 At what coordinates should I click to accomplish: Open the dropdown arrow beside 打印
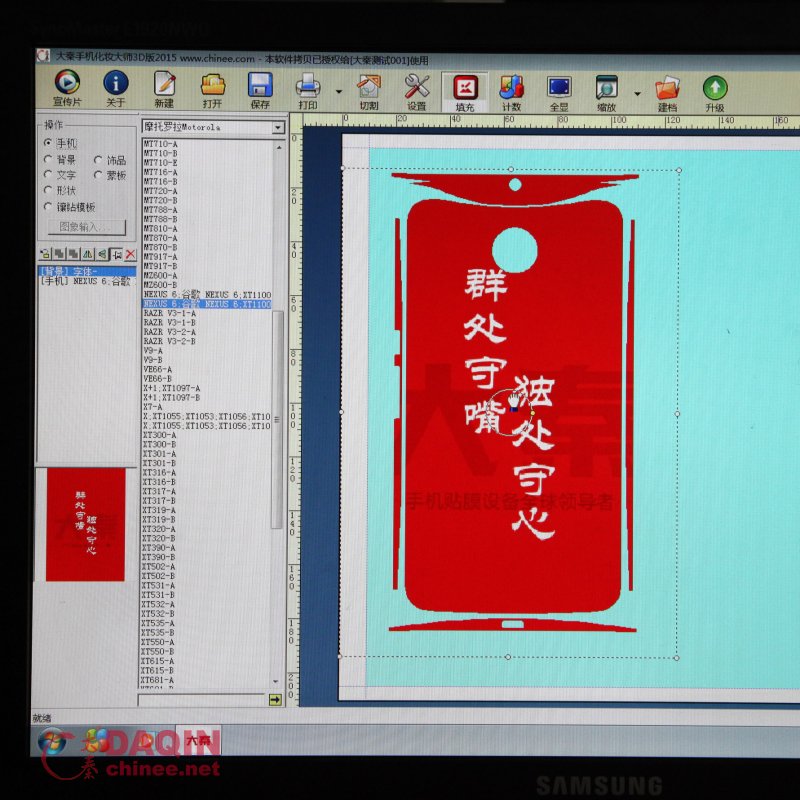point(338,90)
